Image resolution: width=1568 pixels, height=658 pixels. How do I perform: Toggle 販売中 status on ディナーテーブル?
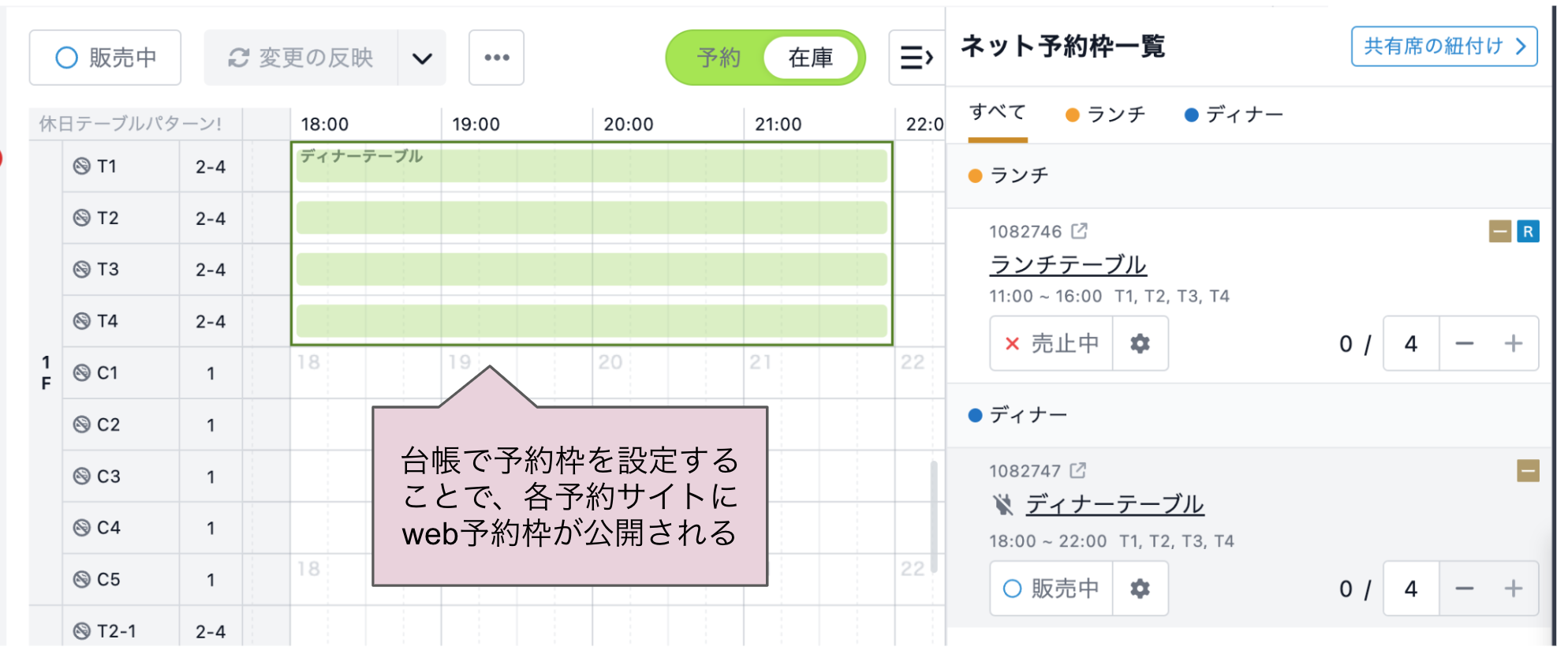(1051, 589)
